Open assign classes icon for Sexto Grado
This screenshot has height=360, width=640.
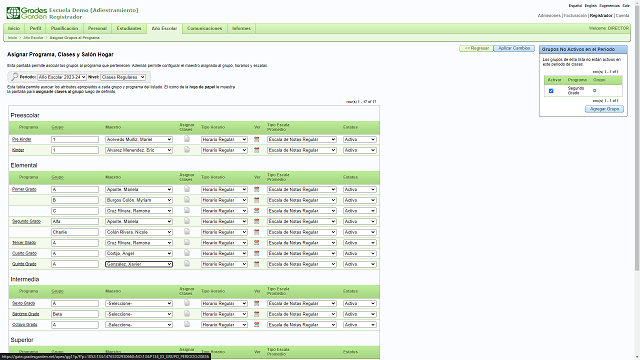(x=187, y=303)
